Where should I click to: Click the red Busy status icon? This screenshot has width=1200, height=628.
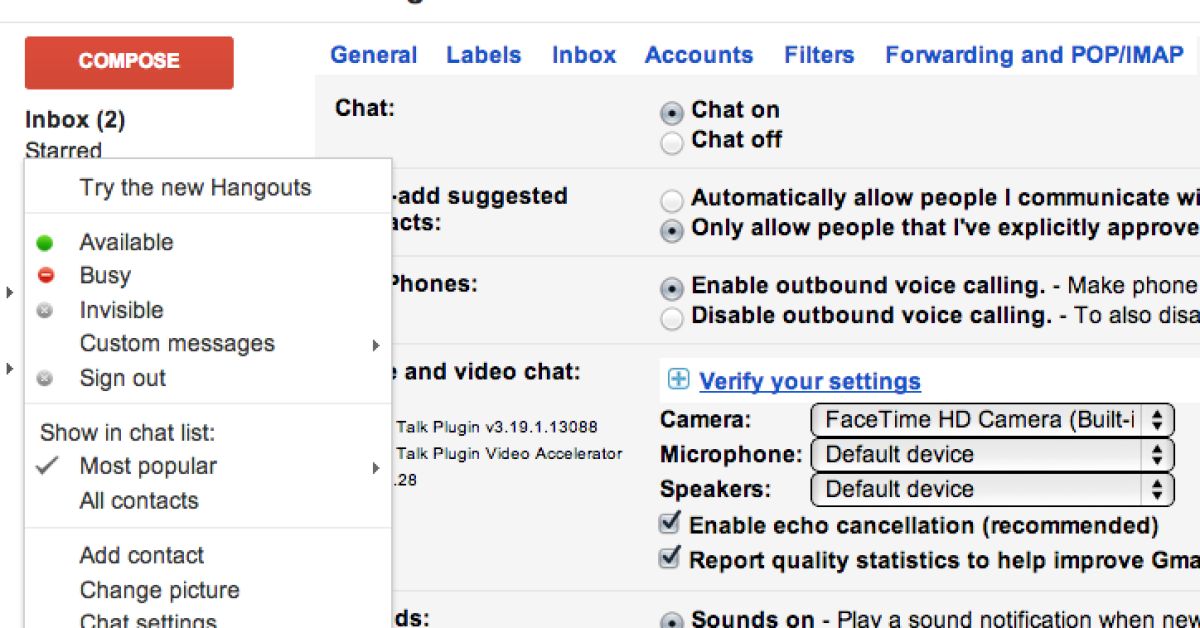[x=44, y=276]
